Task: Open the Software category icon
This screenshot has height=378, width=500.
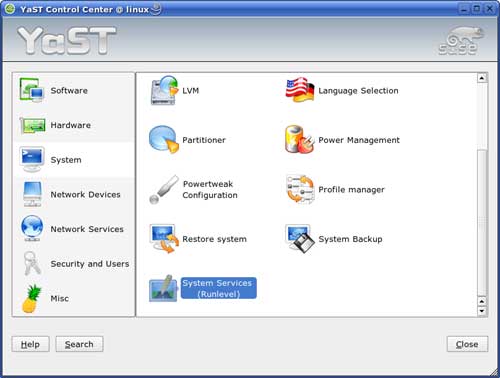Action: pos(32,90)
